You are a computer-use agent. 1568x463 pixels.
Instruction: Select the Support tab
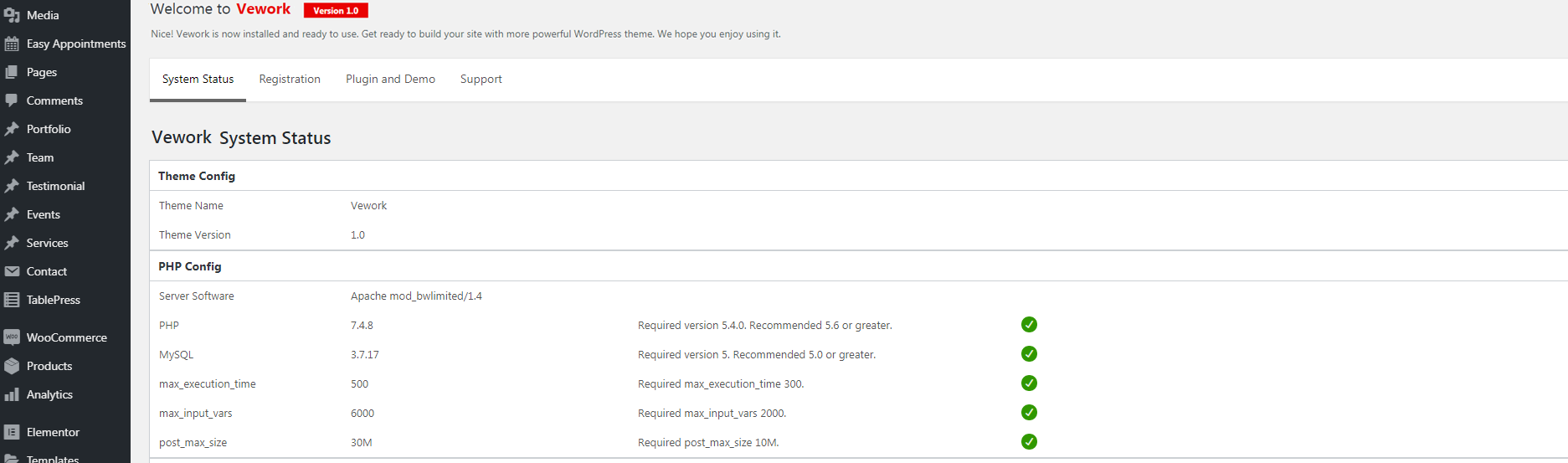click(x=481, y=80)
